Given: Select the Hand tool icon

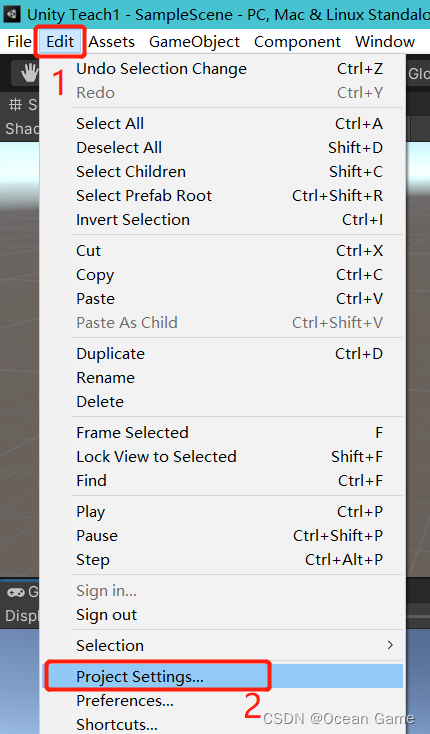Looking at the screenshot, I should pos(29,73).
